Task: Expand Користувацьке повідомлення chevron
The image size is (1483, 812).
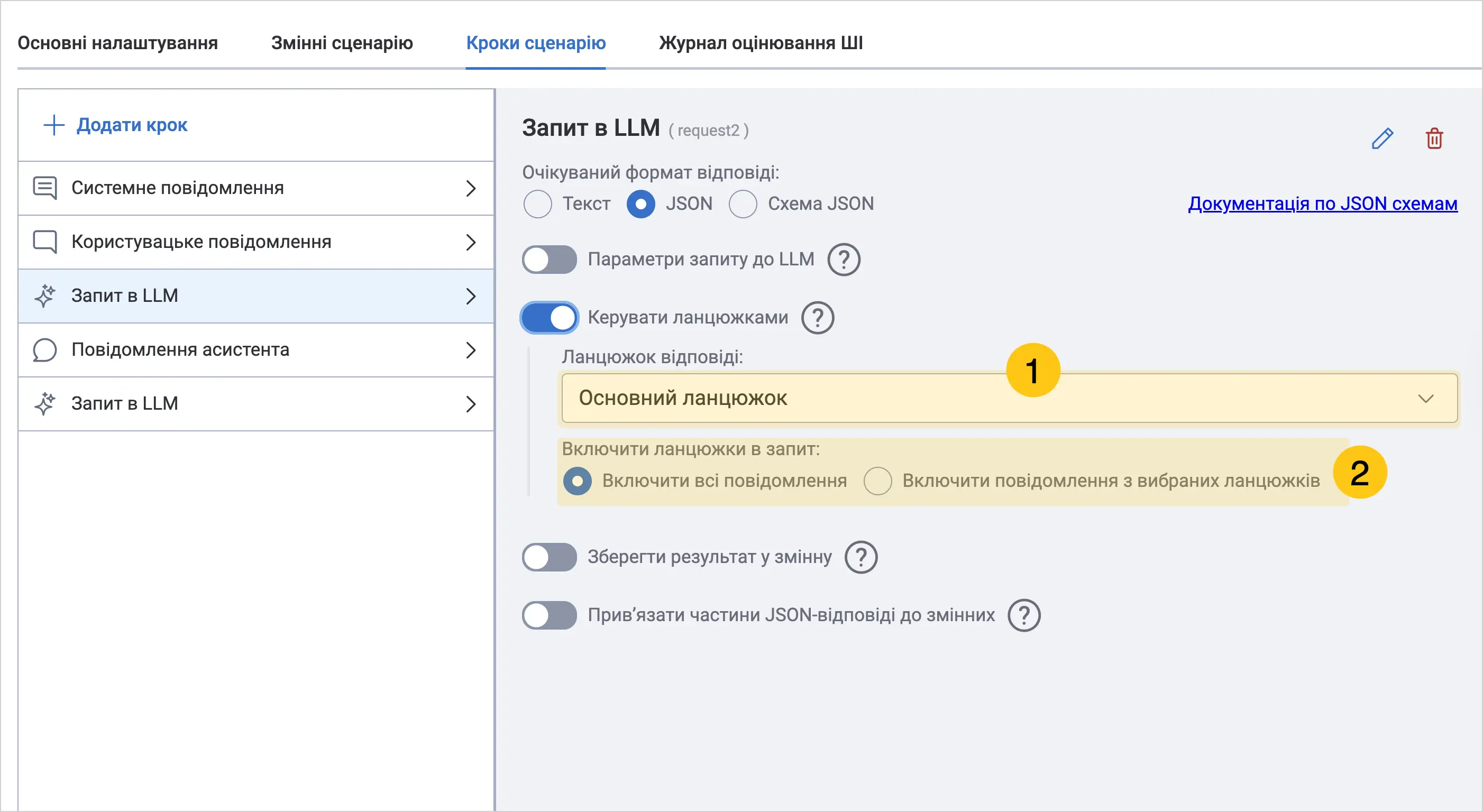Action: [x=470, y=242]
